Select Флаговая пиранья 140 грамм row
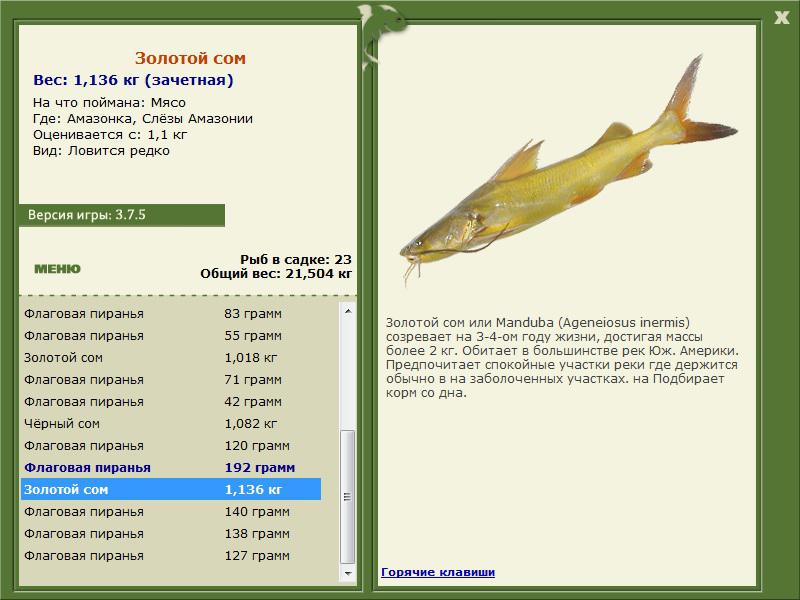Image resolution: width=800 pixels, height=600 pixels. coord(170,511)
